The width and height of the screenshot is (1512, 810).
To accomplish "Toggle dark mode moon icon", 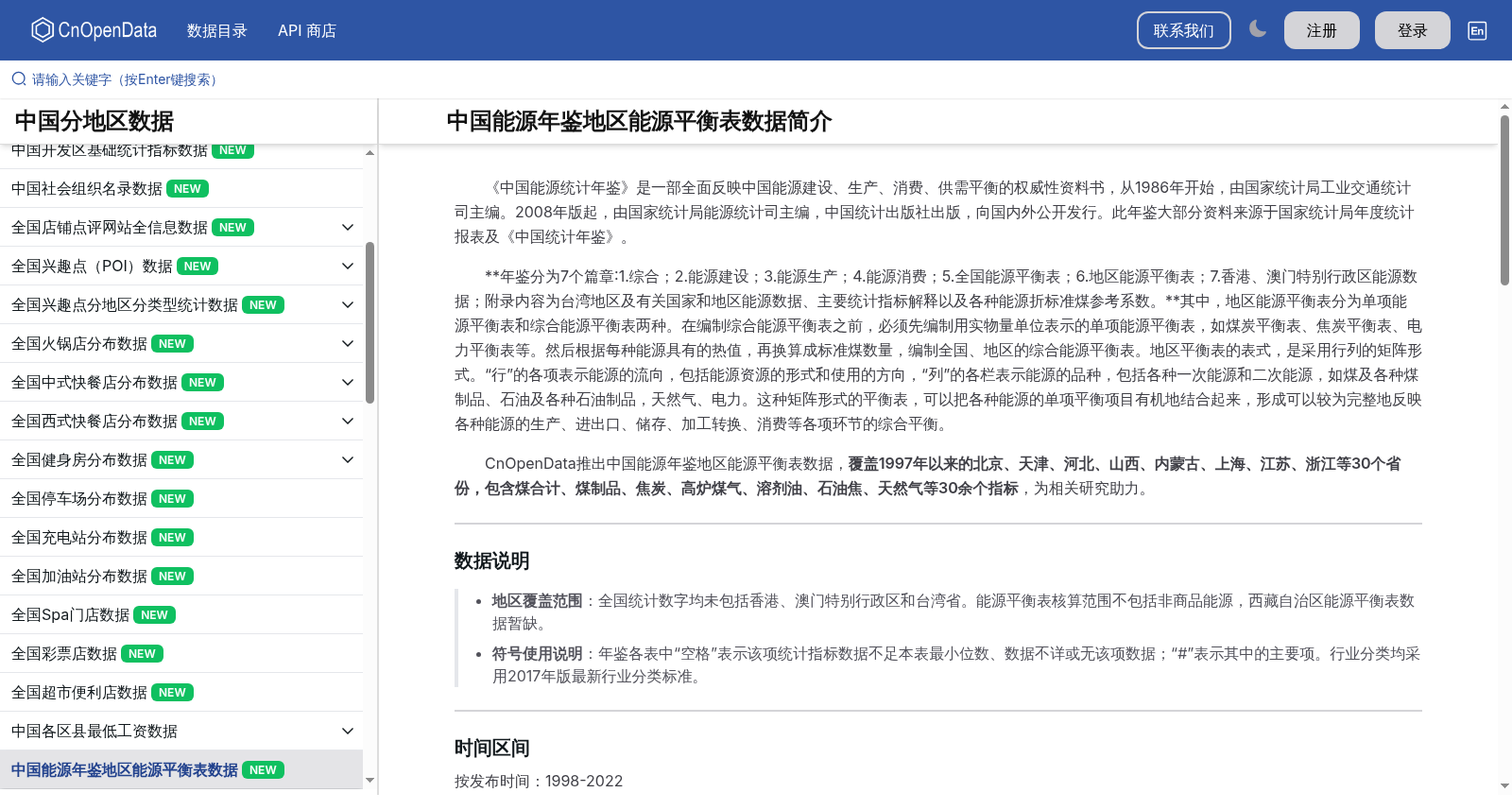I will tap(1258, 29).
